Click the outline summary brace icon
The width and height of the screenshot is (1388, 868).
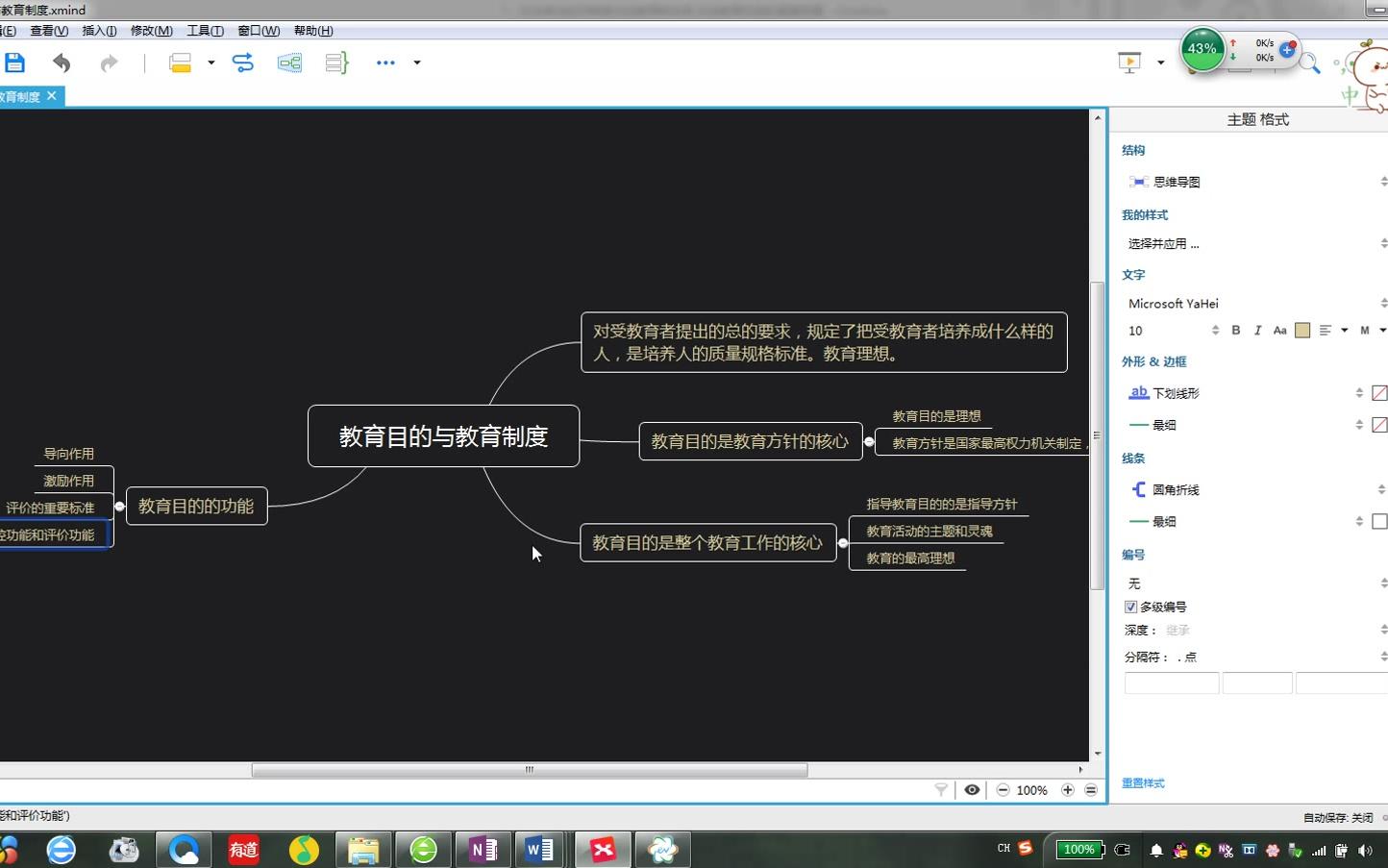click(336, 62)
